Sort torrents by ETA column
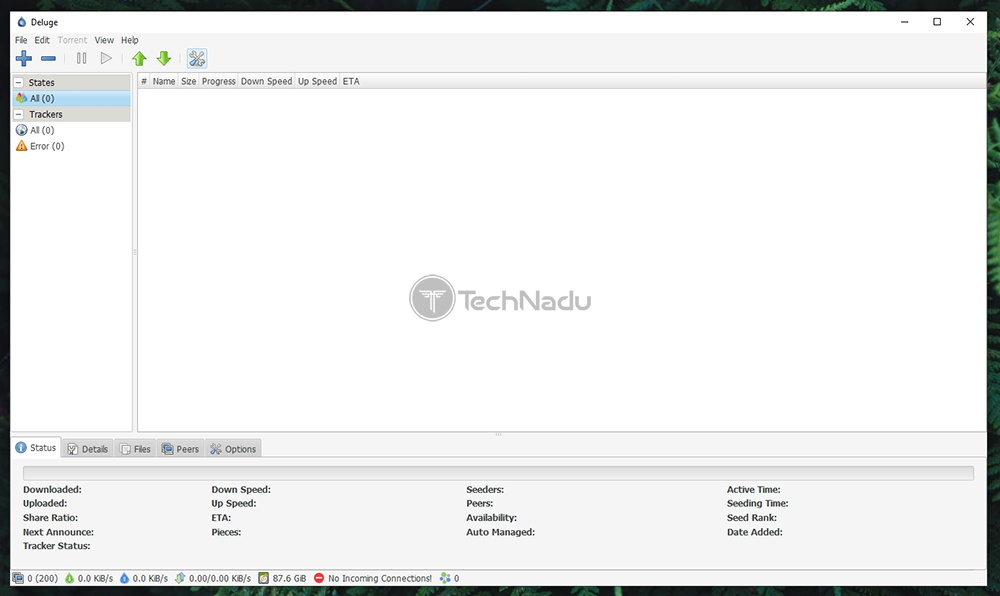Viewport: 1000px width, 596px height. 351,82
